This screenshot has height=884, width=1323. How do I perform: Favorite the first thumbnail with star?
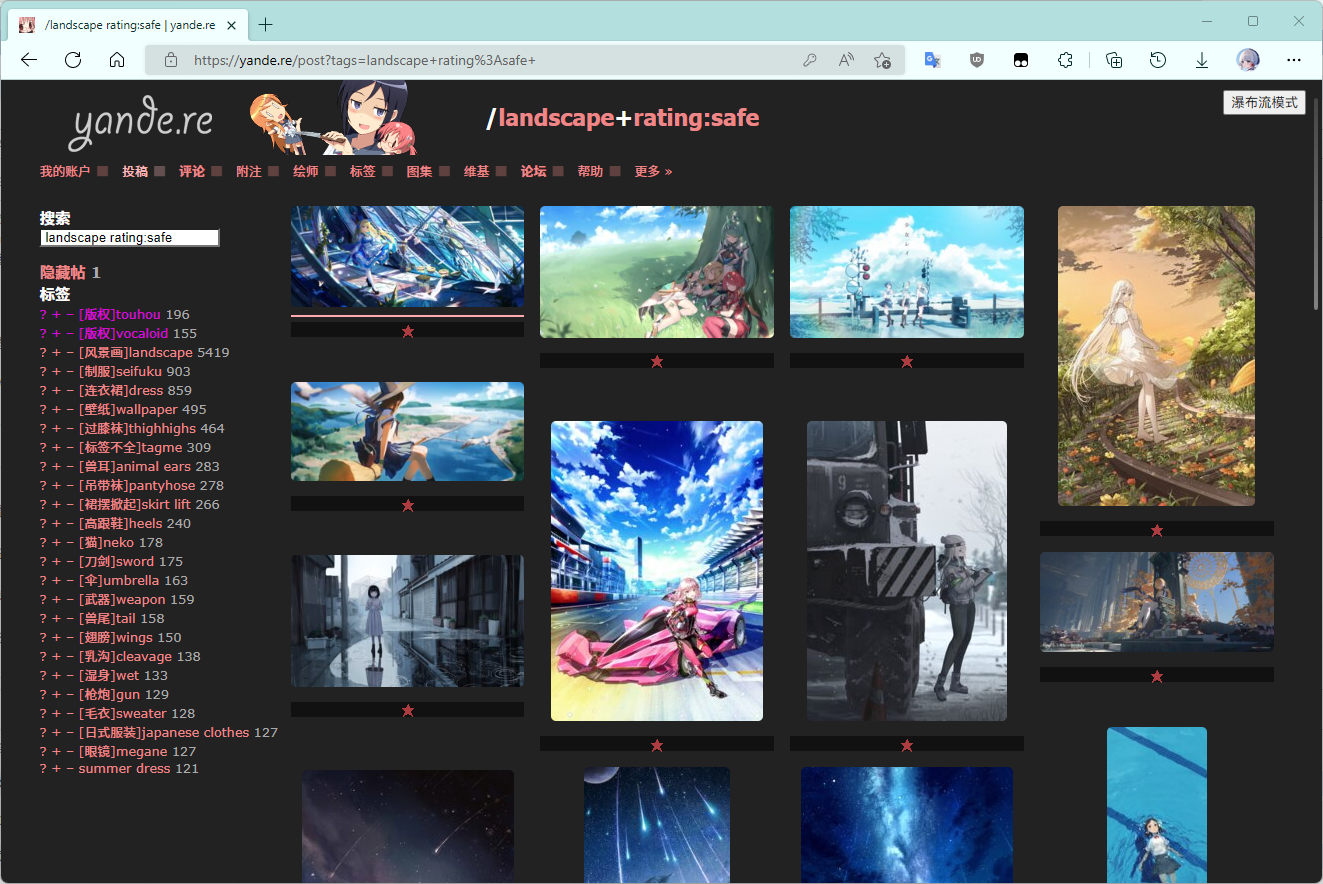pyautogui.click(x=407, y=331)
